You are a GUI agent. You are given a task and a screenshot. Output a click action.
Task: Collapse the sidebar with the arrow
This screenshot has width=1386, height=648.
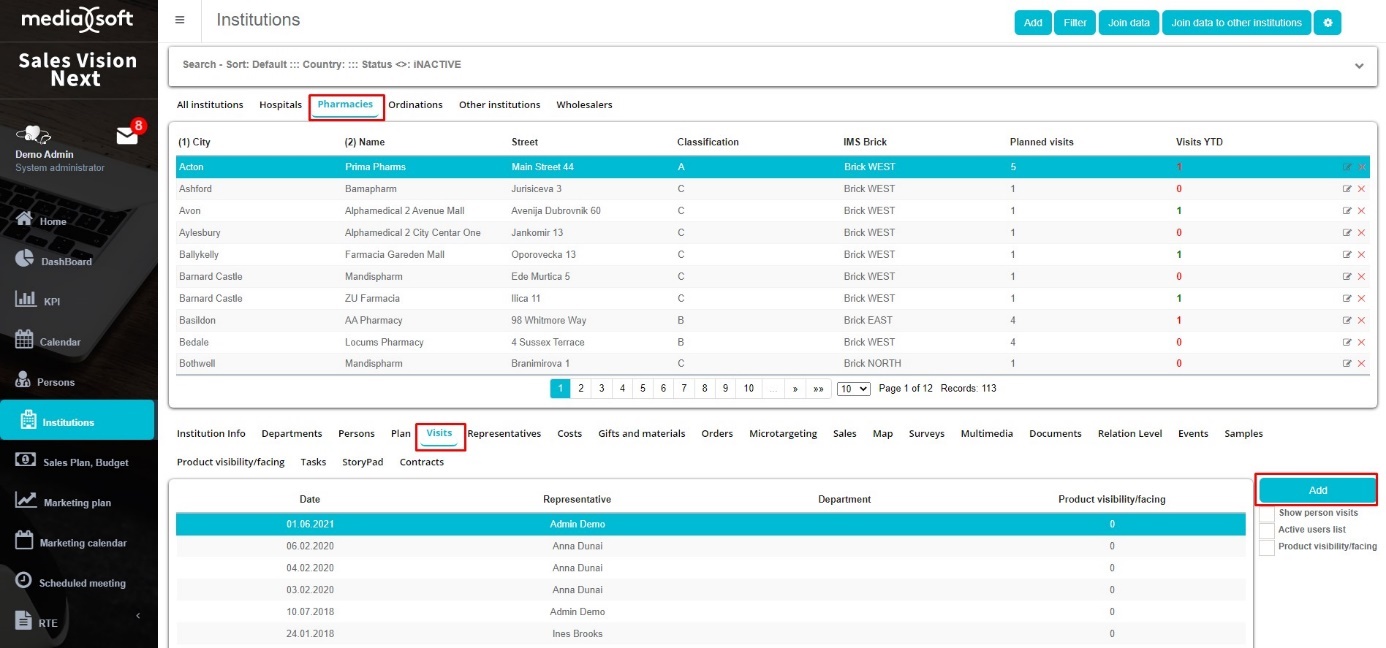(138, 616)
